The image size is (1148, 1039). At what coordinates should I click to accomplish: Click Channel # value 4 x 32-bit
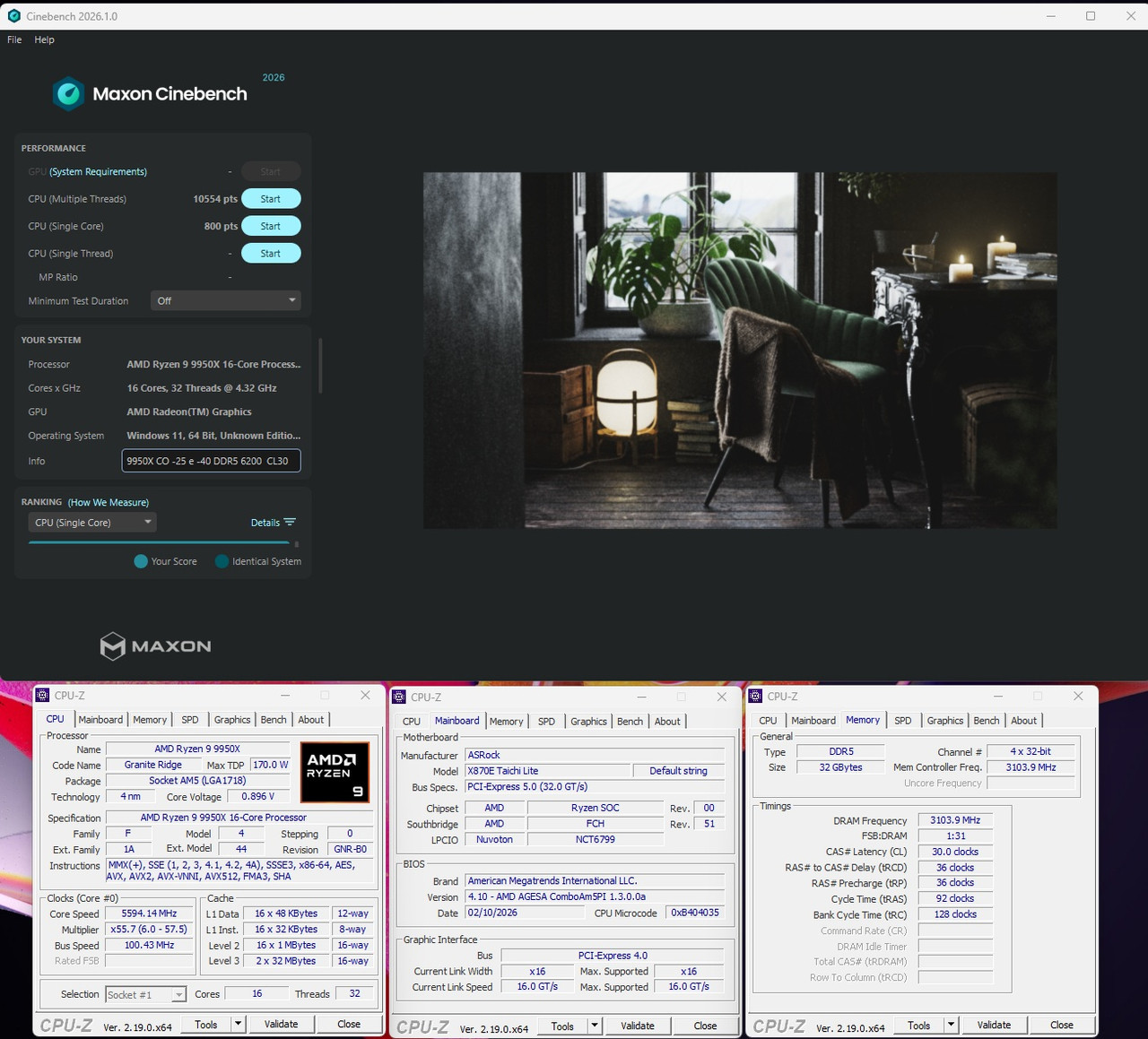[1031, 751]
